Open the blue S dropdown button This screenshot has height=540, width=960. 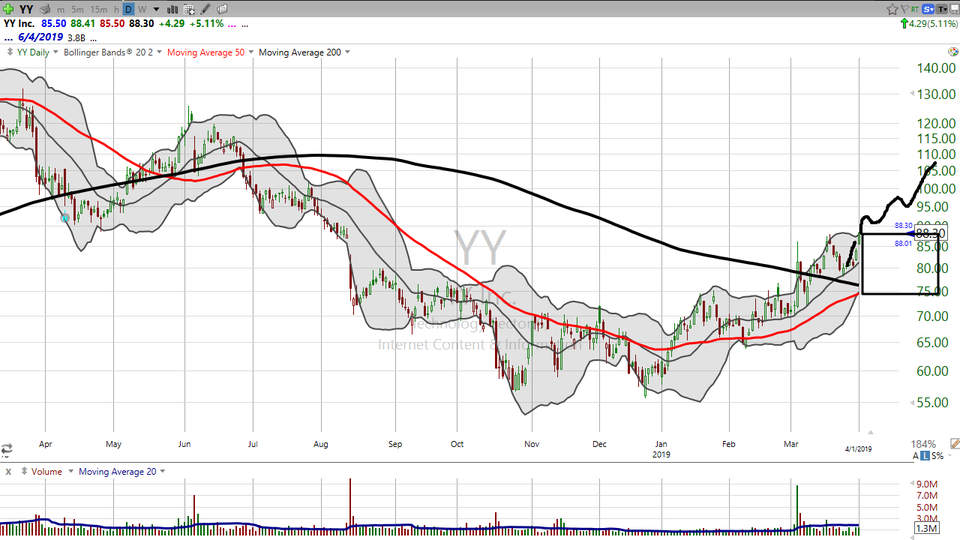[x=928, y=9]
